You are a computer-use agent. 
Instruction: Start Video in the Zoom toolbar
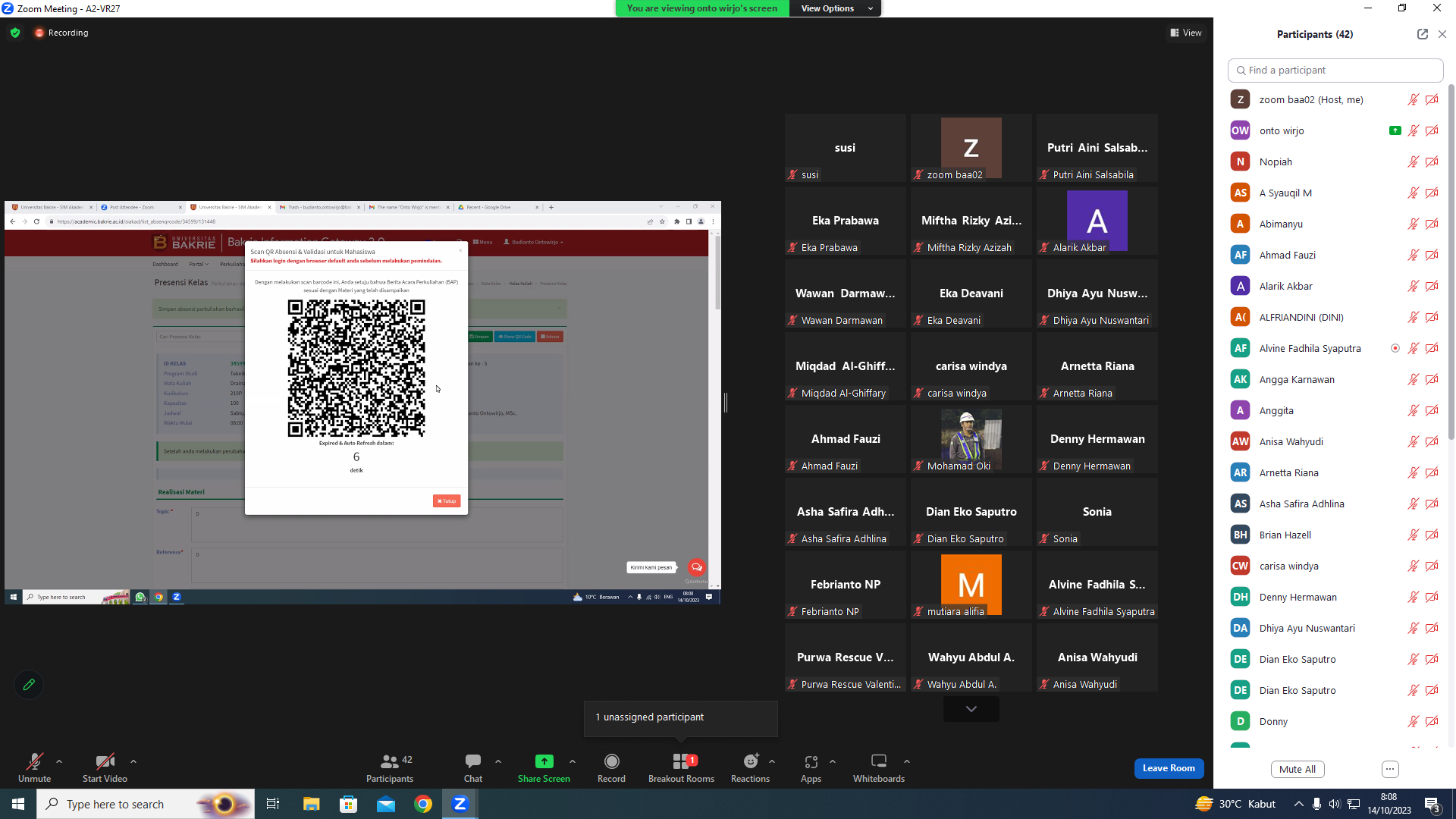(105, 767)
